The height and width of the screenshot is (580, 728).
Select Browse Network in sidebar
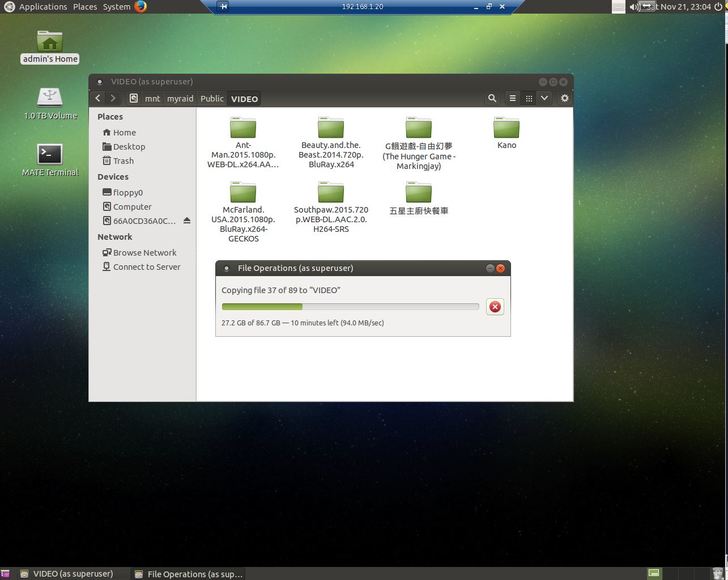click(144, 253)
